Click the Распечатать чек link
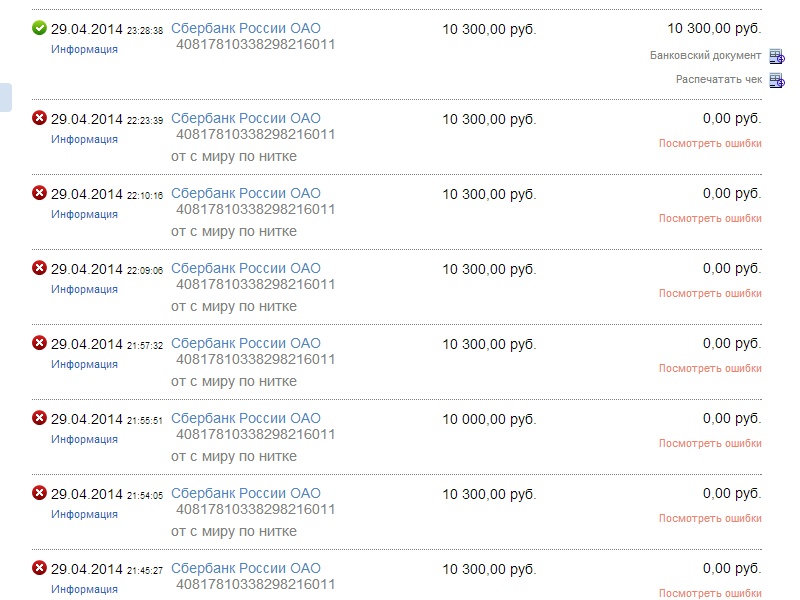Screen dimensions: 800x600 [719, 80]
